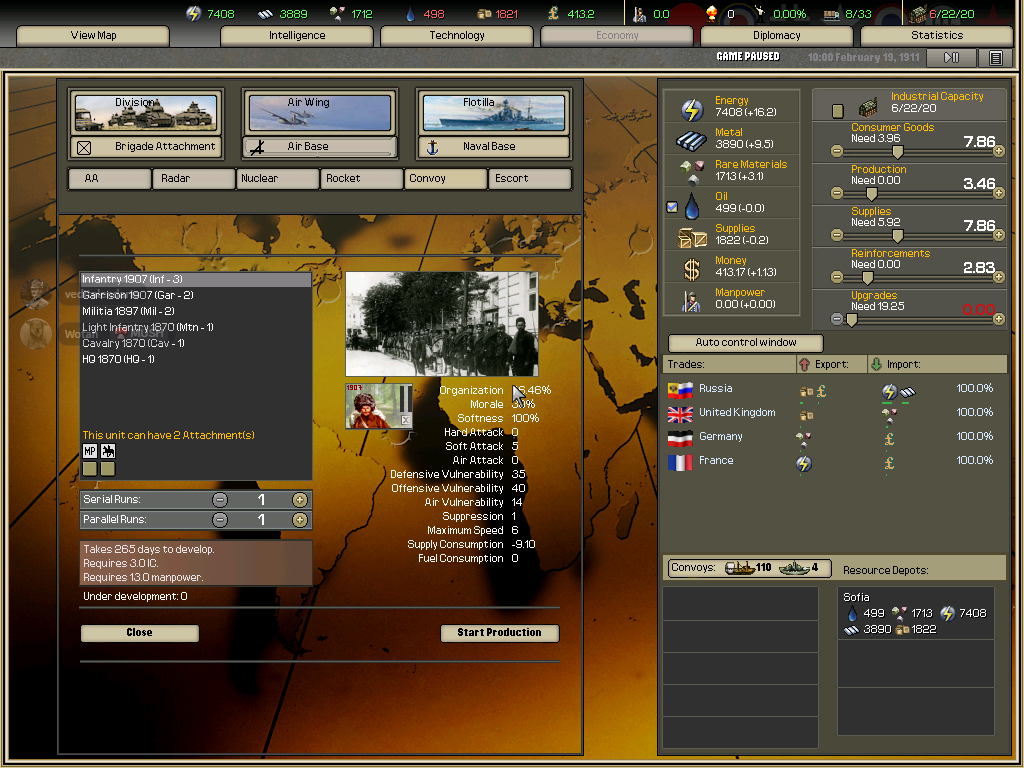Open the Intelligence tab
Viewport: 1024px width, 768px height.
[x=296, y=35]
